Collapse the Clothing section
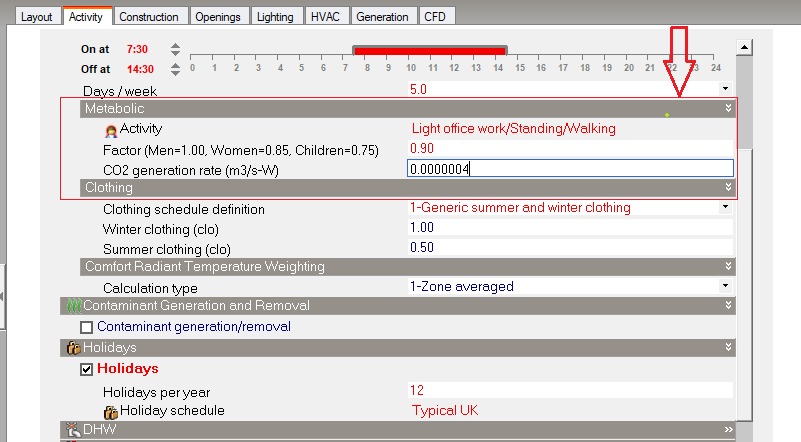 point(728,187)
